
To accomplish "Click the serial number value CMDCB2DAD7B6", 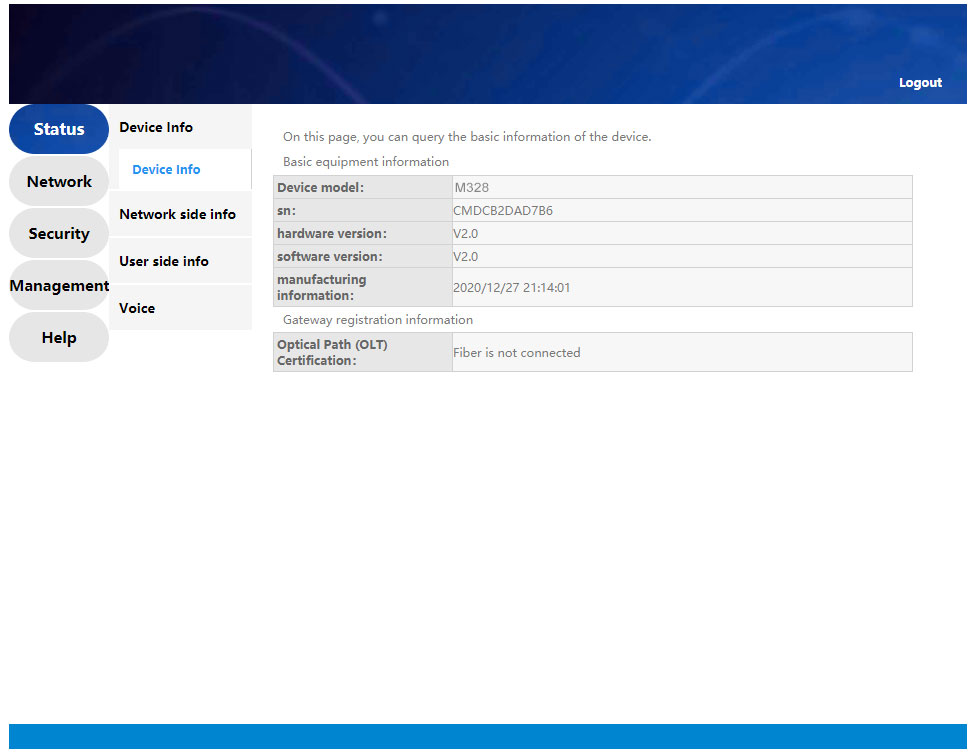I will pos(502,210).
